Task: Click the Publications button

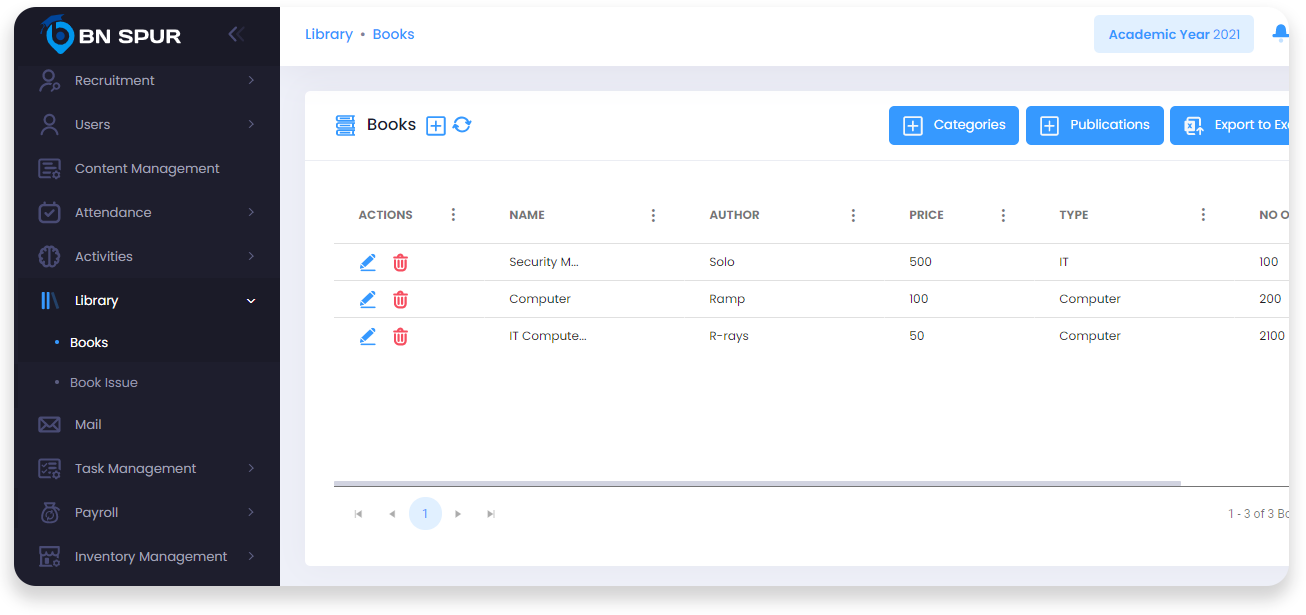Action: pos(1094,125)
